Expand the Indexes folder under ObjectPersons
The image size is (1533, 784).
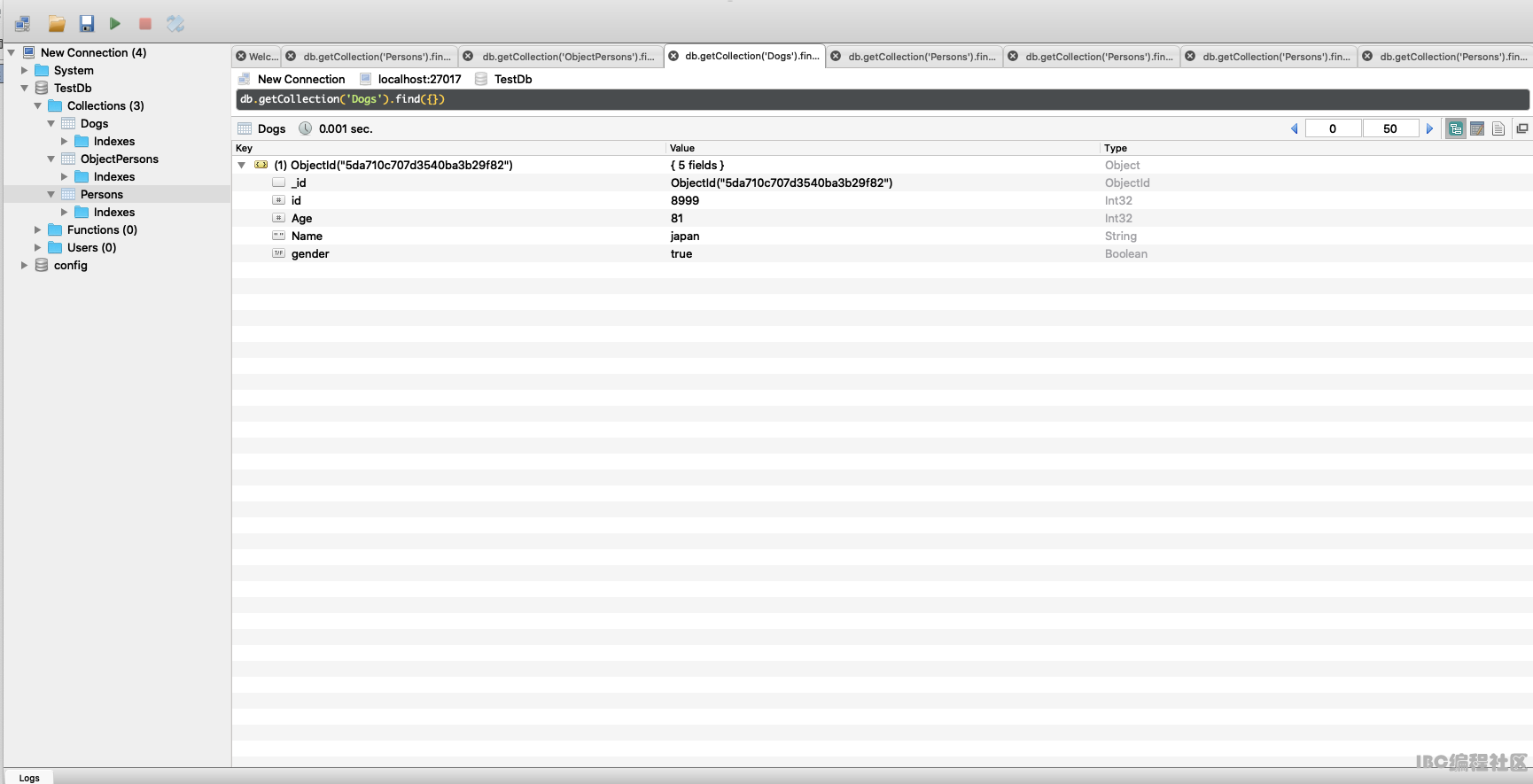click(65, 176)
